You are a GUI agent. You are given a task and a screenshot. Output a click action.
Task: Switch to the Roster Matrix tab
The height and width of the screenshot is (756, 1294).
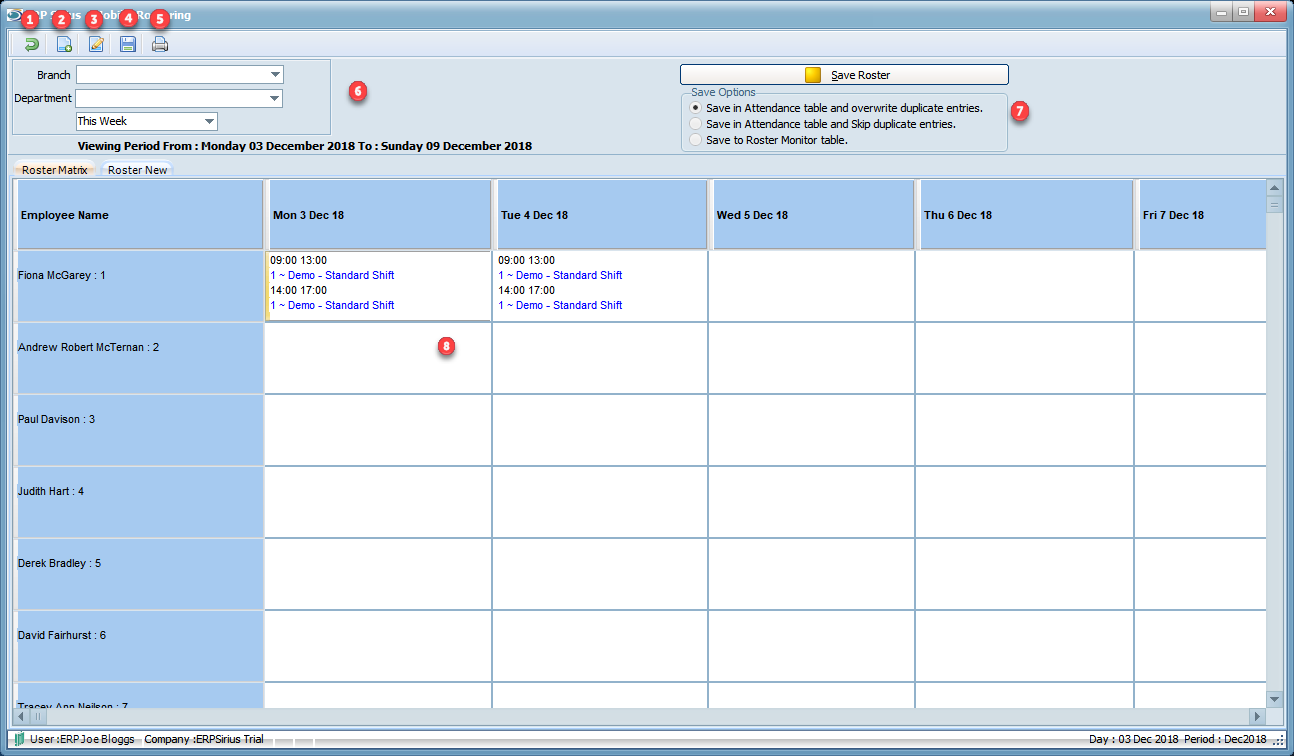pyautogui.click(x=55, y=170)
